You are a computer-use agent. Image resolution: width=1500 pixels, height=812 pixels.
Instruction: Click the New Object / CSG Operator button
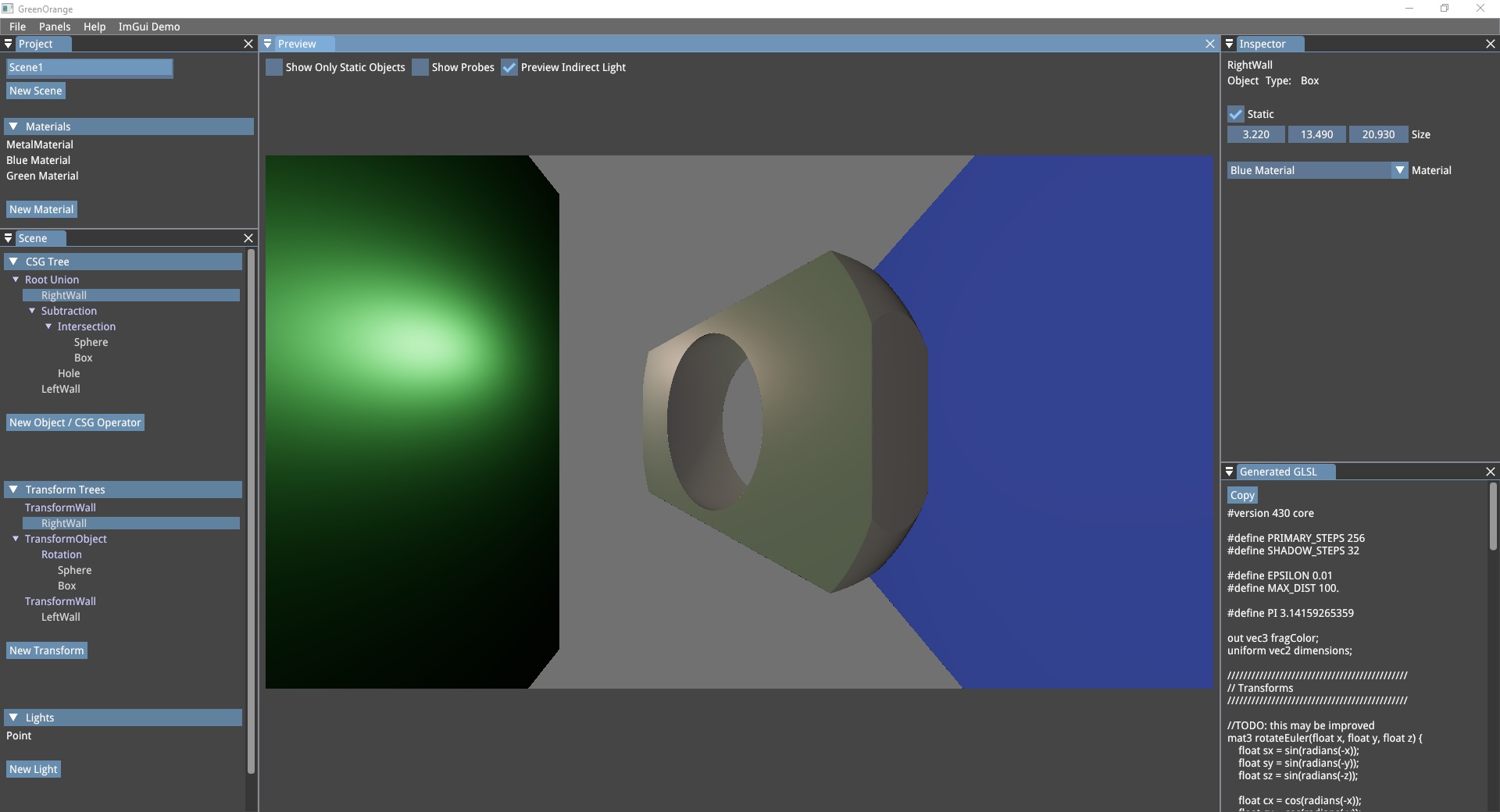click(75, 422)
